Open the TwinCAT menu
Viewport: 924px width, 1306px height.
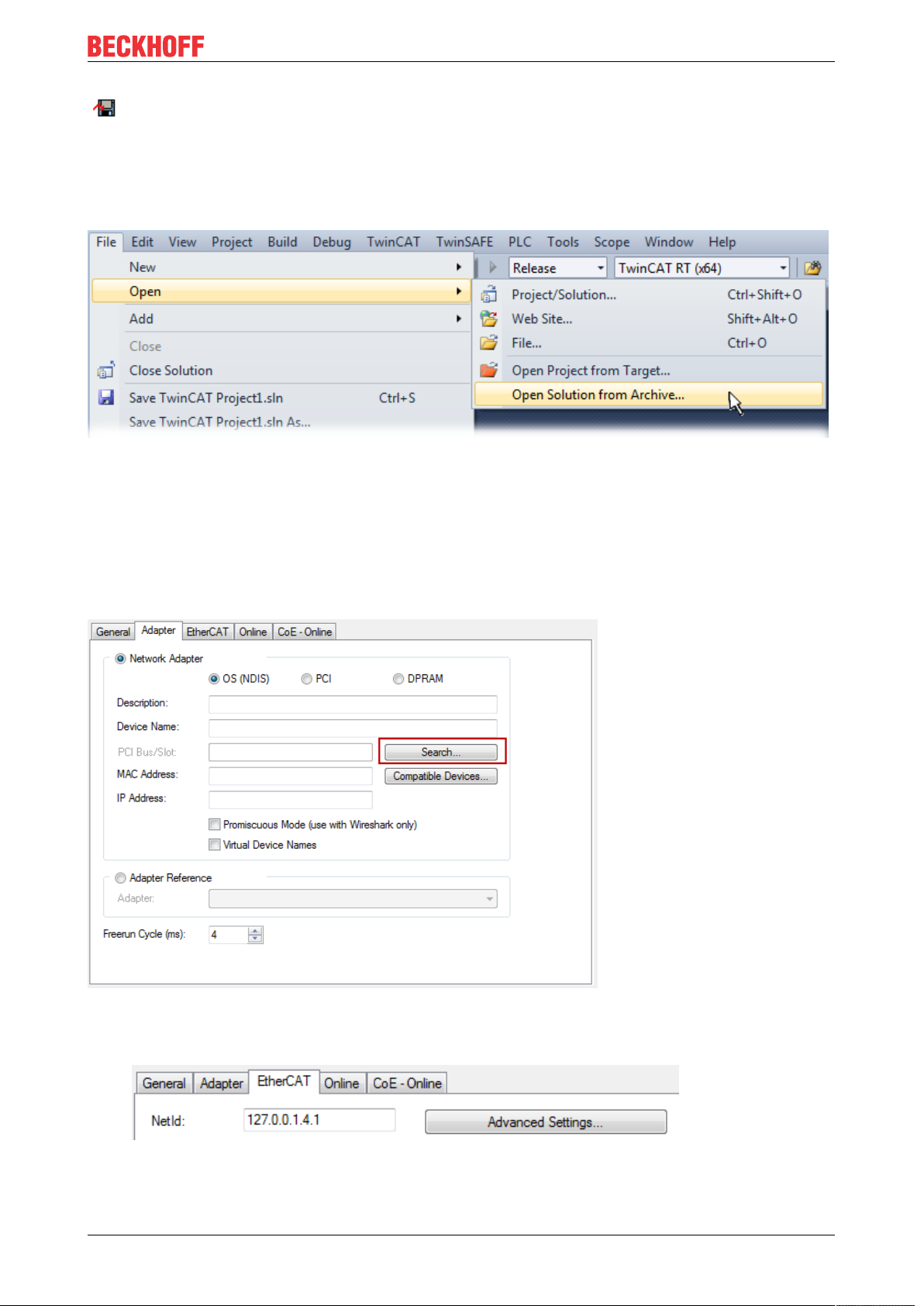(x=393, y=242)
